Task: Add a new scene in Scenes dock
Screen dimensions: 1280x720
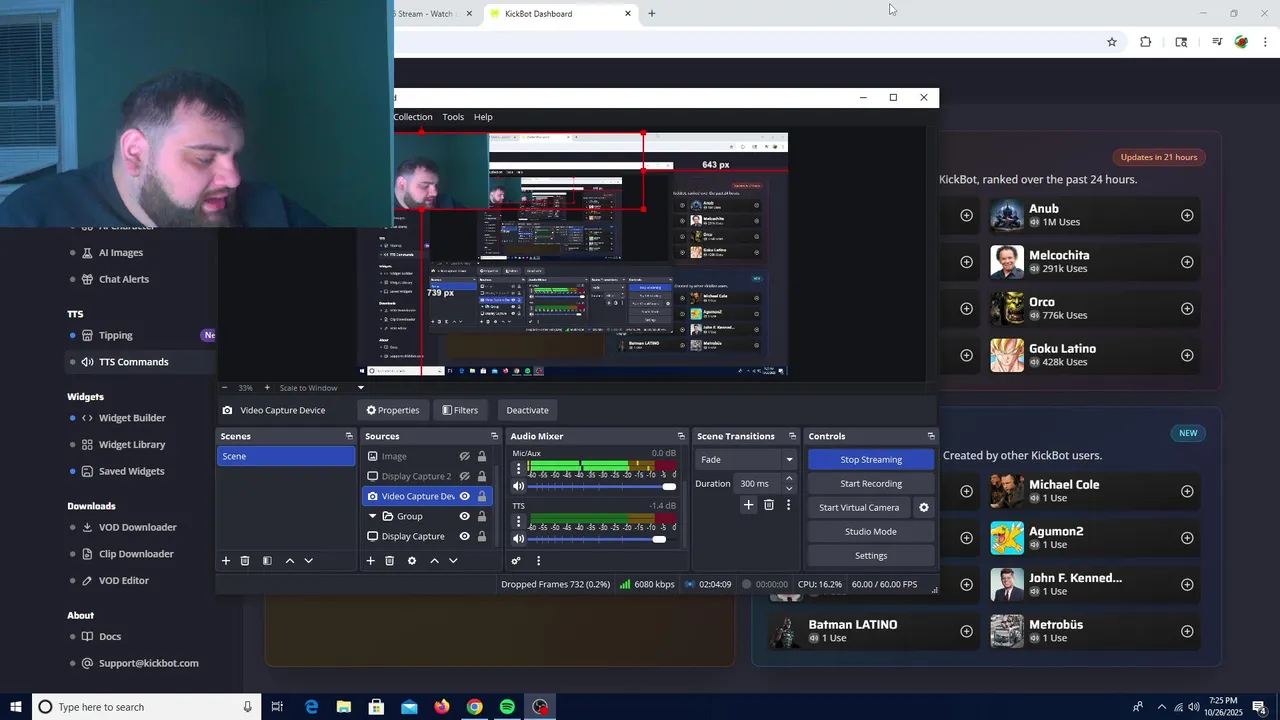Action: point(226,561)
